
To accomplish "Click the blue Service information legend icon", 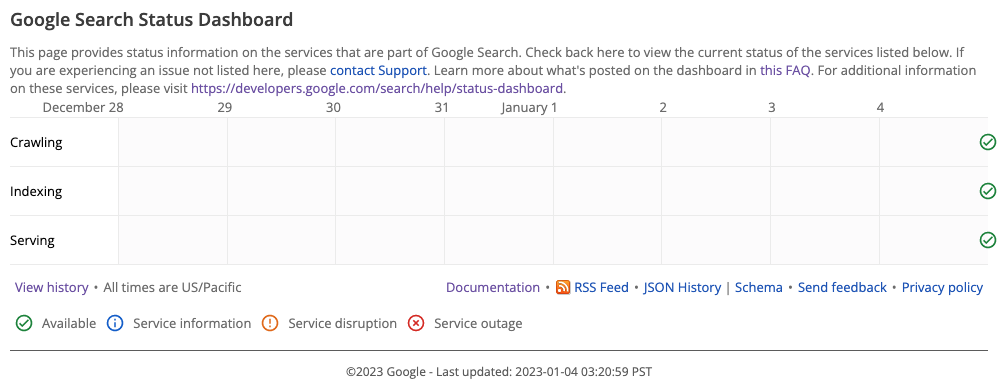I will 115,324.
